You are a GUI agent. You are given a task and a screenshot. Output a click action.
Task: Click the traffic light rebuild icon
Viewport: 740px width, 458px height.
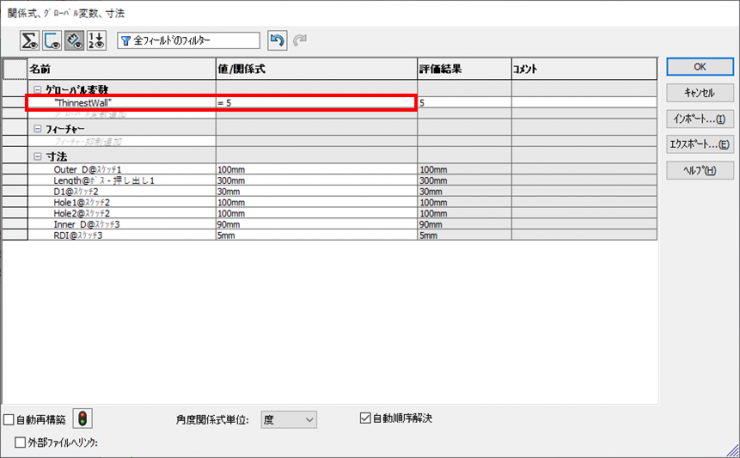[83, 420]
